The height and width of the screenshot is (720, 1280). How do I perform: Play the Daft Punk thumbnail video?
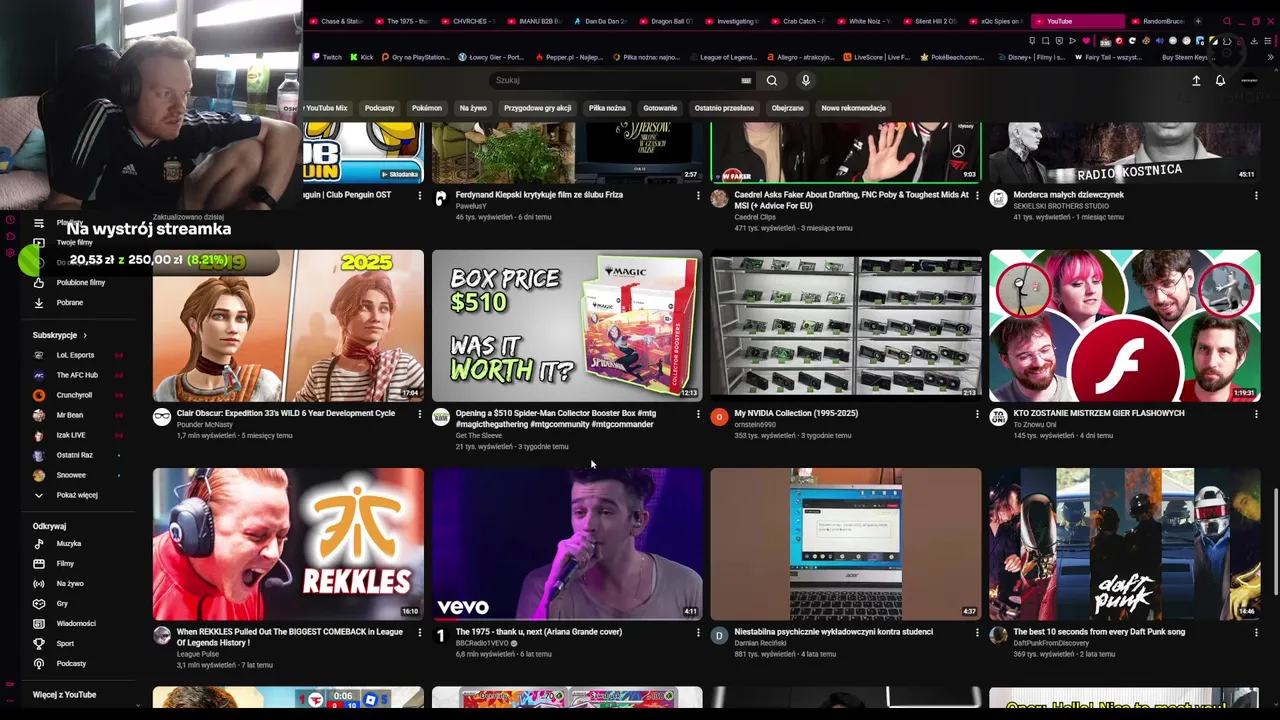pyautogui.click(x=1125, y=544)
